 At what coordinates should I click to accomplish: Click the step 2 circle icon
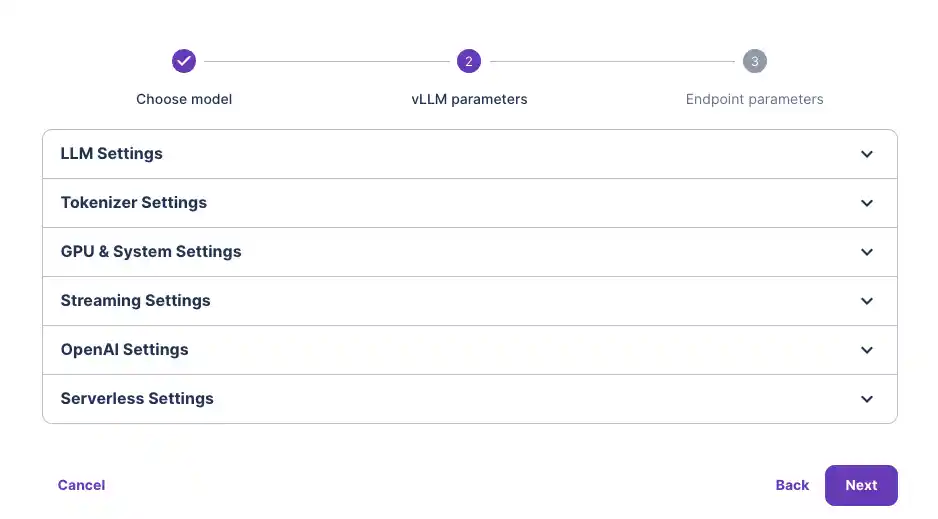pyautogui.click(x=469, y=61)
